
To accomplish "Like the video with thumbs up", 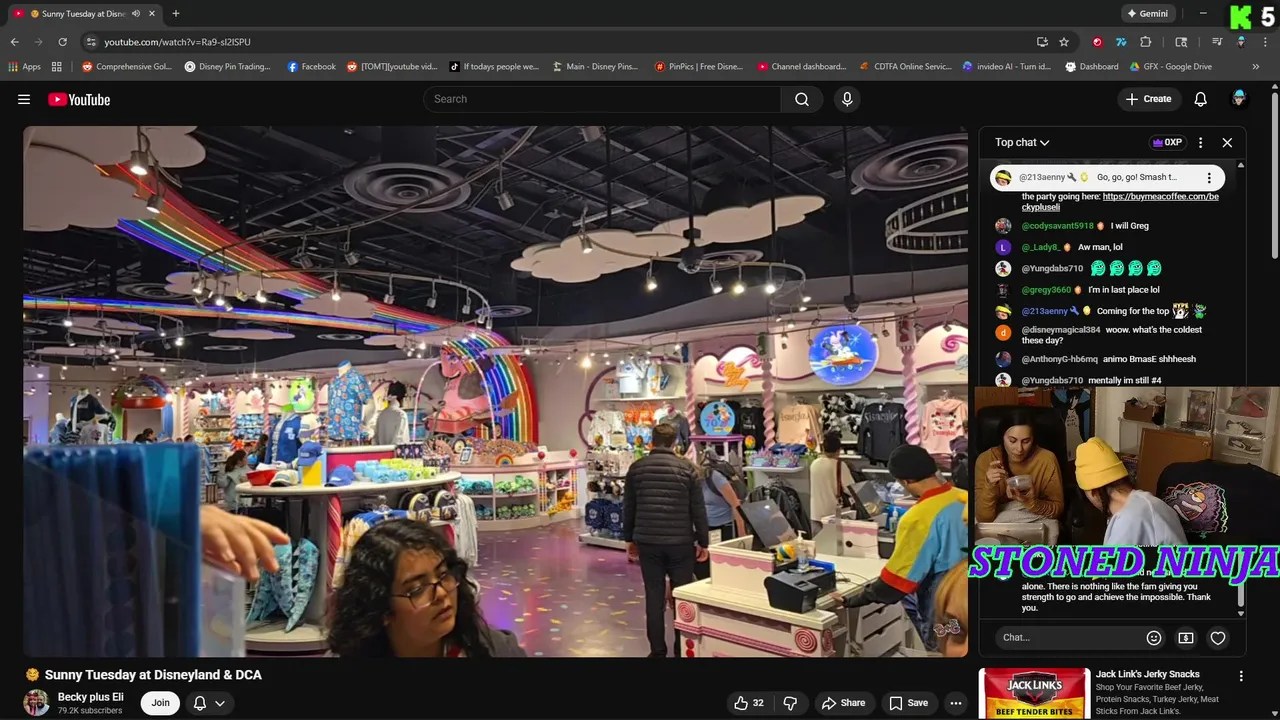I will coord(749,703).
